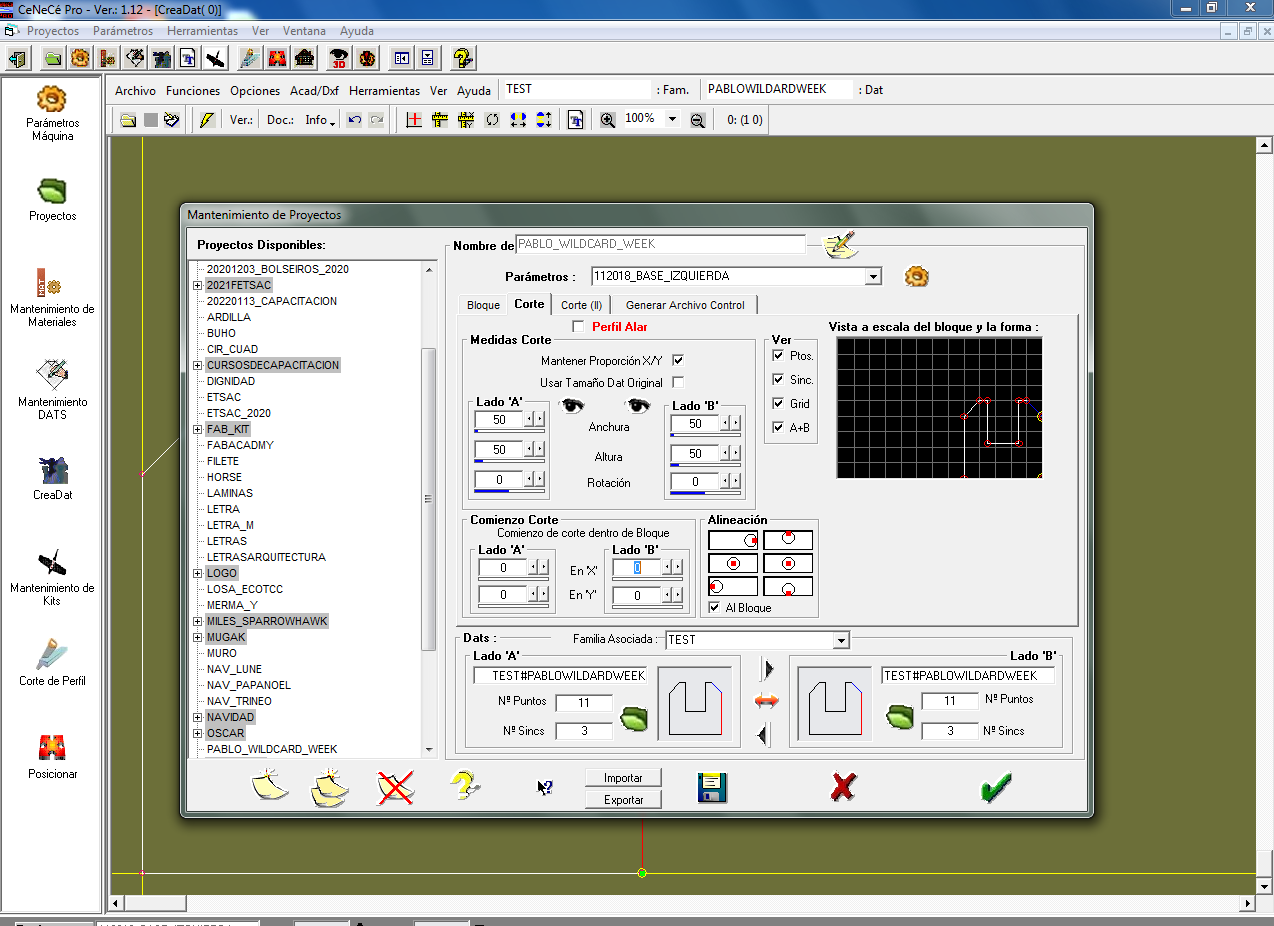Click the Lado 'A' Altura slider bar
The width and height of the screenshot is (1274, 926).
pyautogui.click(x=510, y=461)
